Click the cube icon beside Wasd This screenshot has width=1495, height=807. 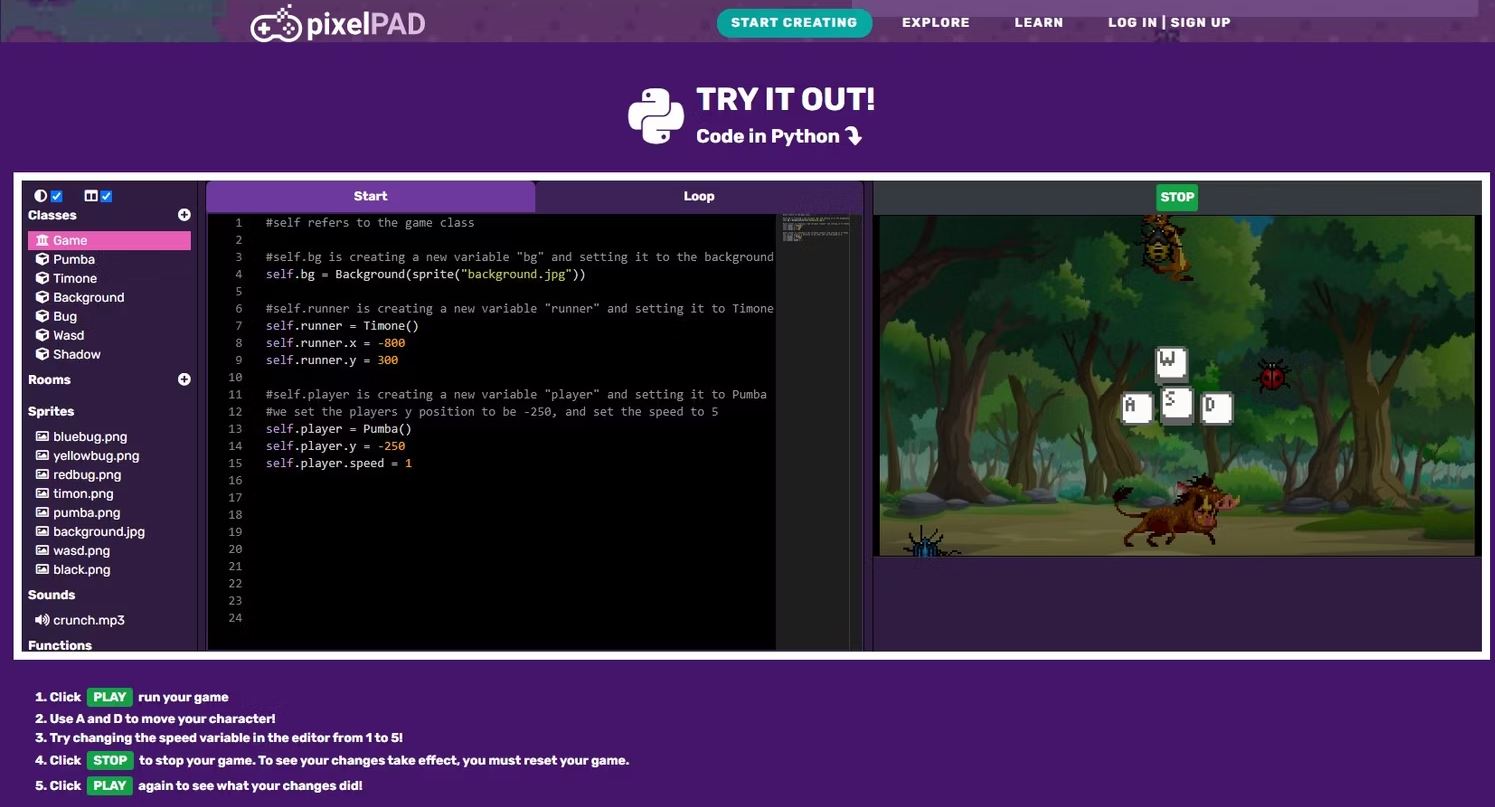[42, 335]
